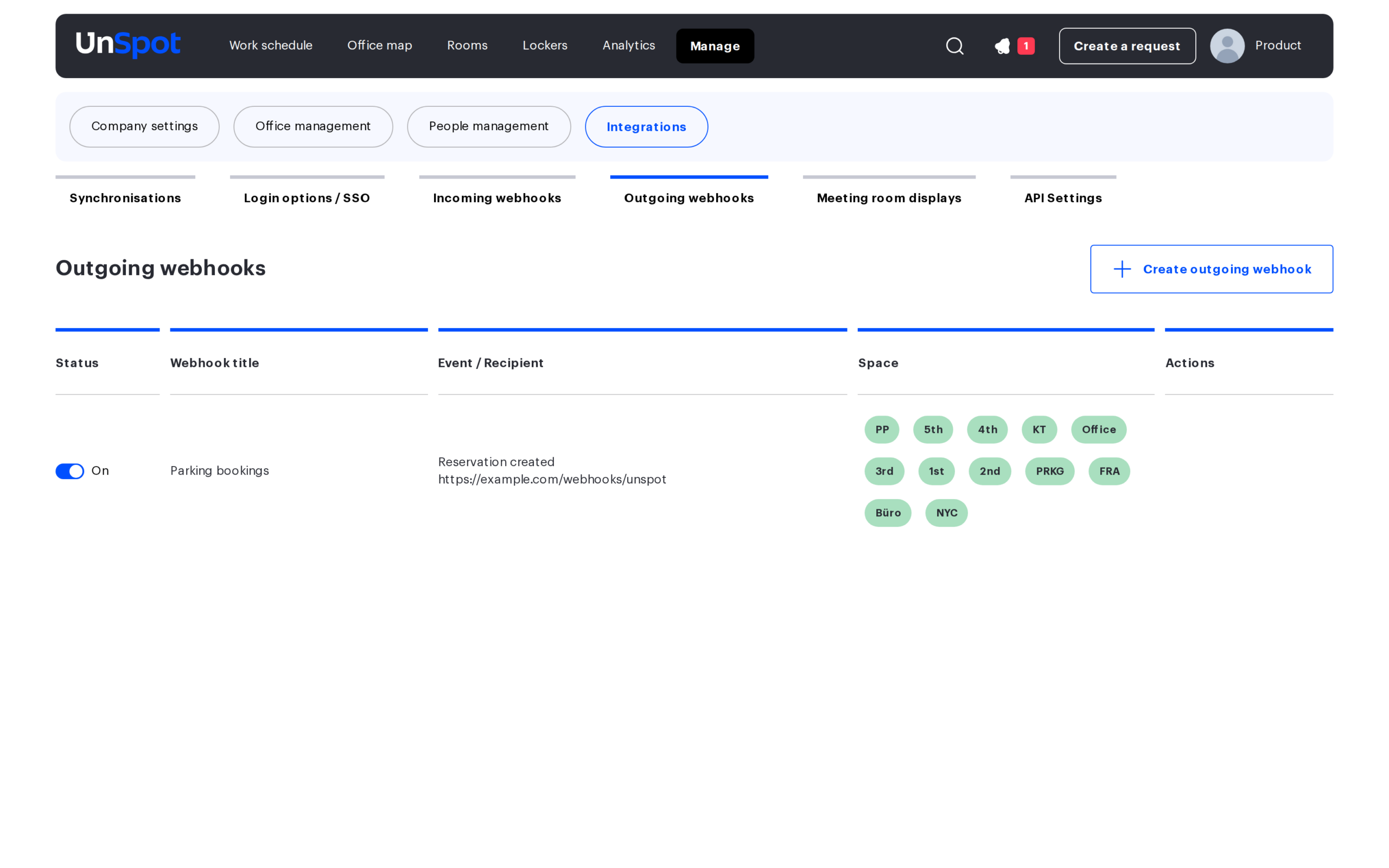Navigate to Rooms
1389x868 pixels.
(x=467, y=46)
